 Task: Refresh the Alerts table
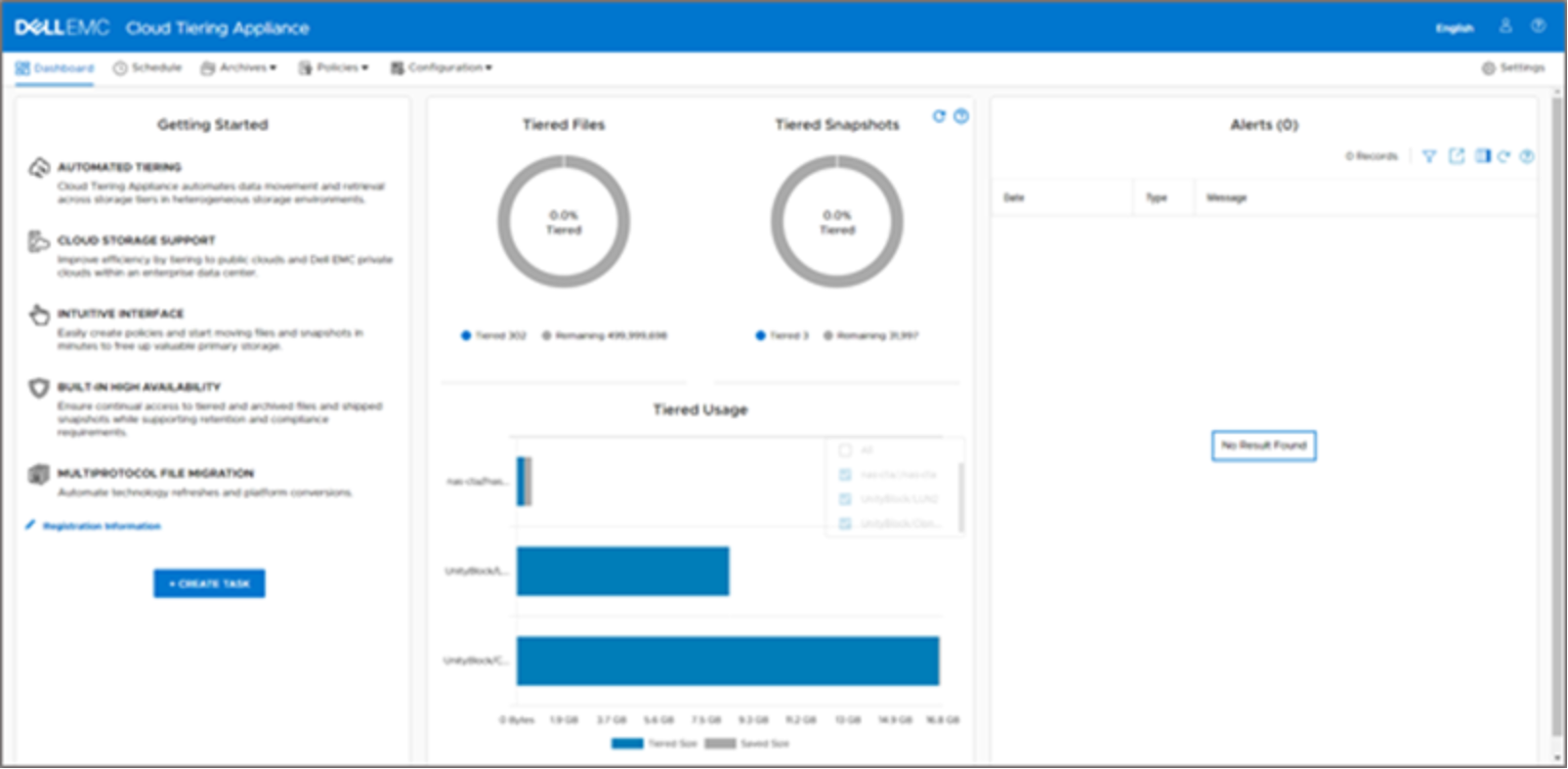coord(1504,156)
